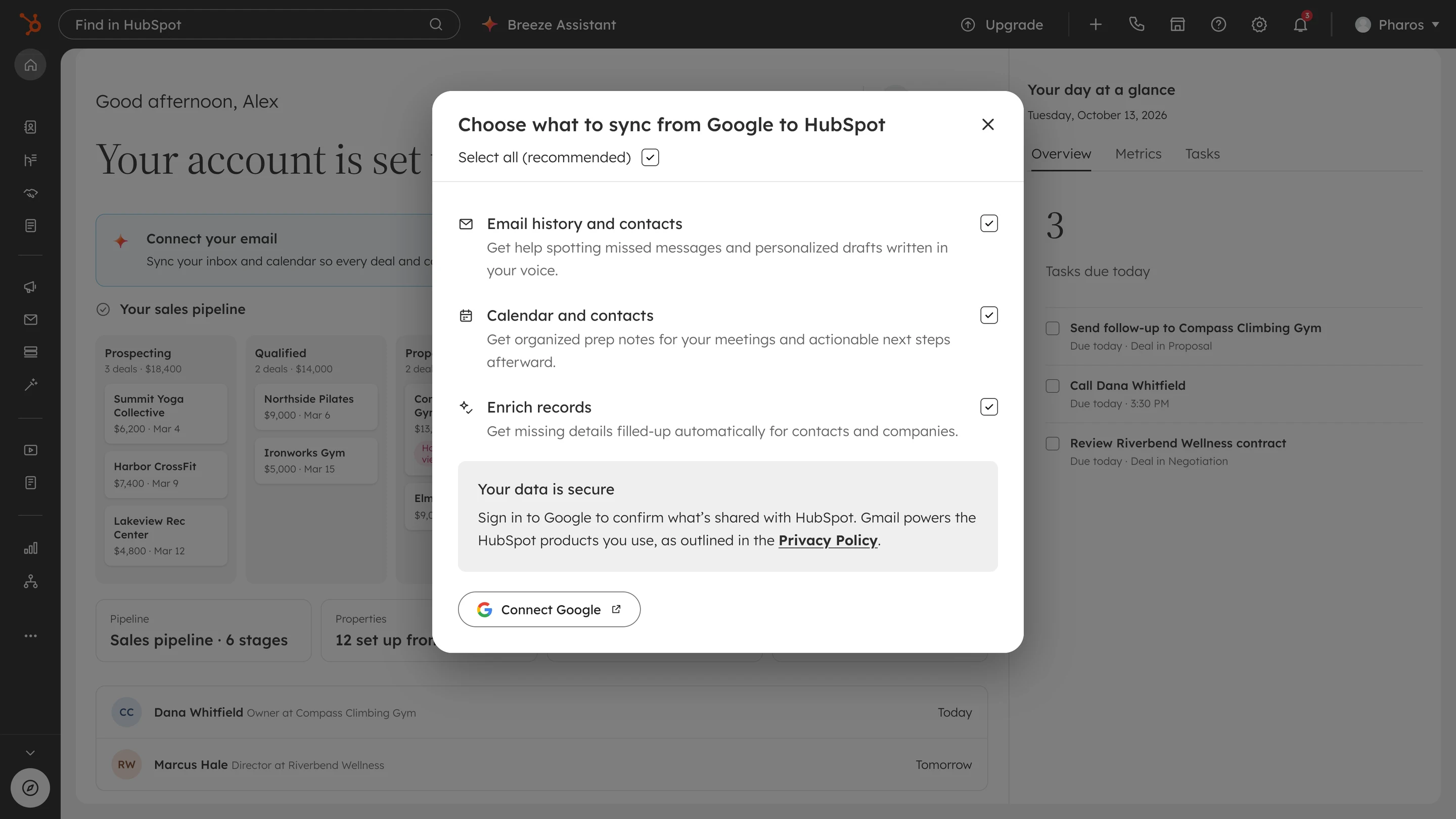Check Send follow-up to Compass Climbing Gym task

tap(1053, 329)
